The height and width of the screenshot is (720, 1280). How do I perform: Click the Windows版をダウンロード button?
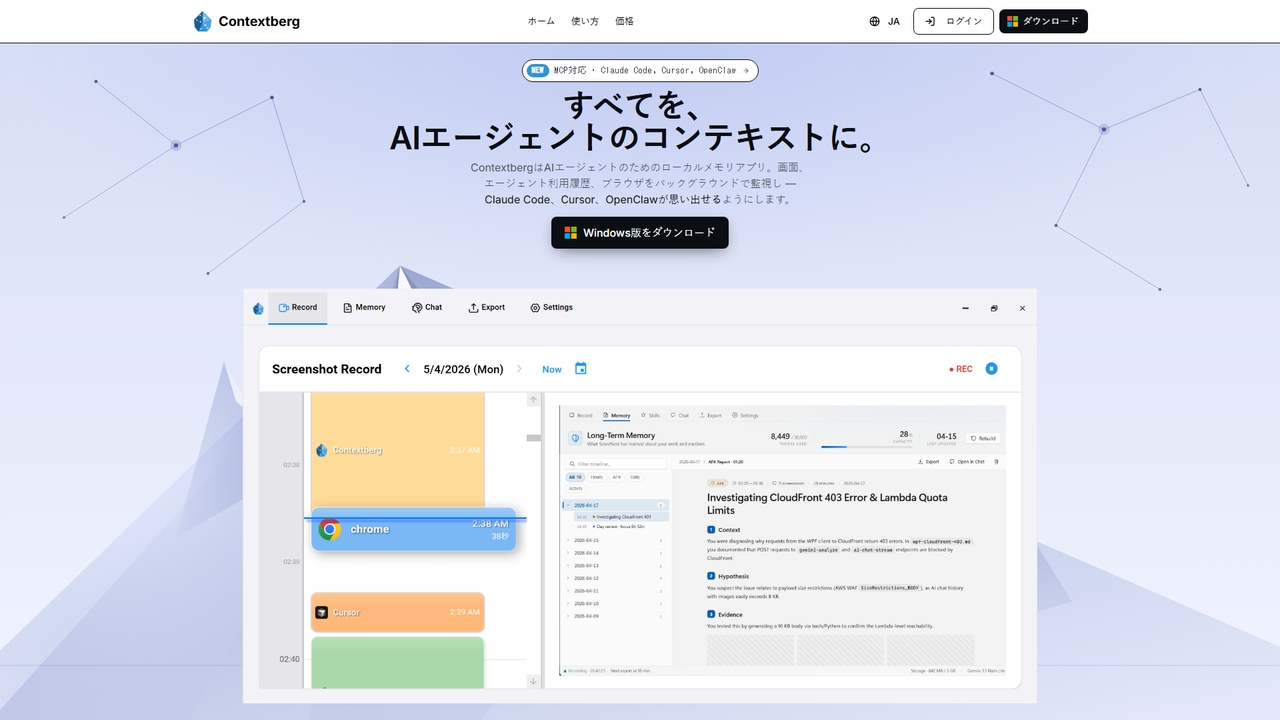pos(640,233)
